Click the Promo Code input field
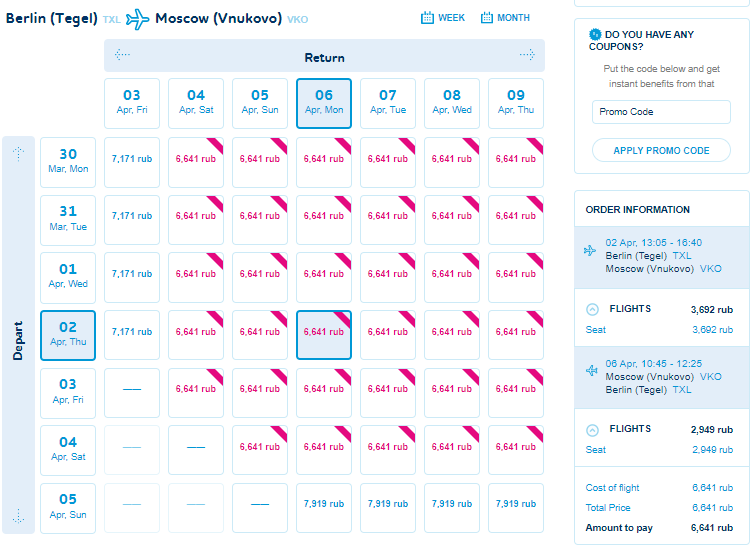This screenshot has height=547, width=756. click(x=661, y=112)
